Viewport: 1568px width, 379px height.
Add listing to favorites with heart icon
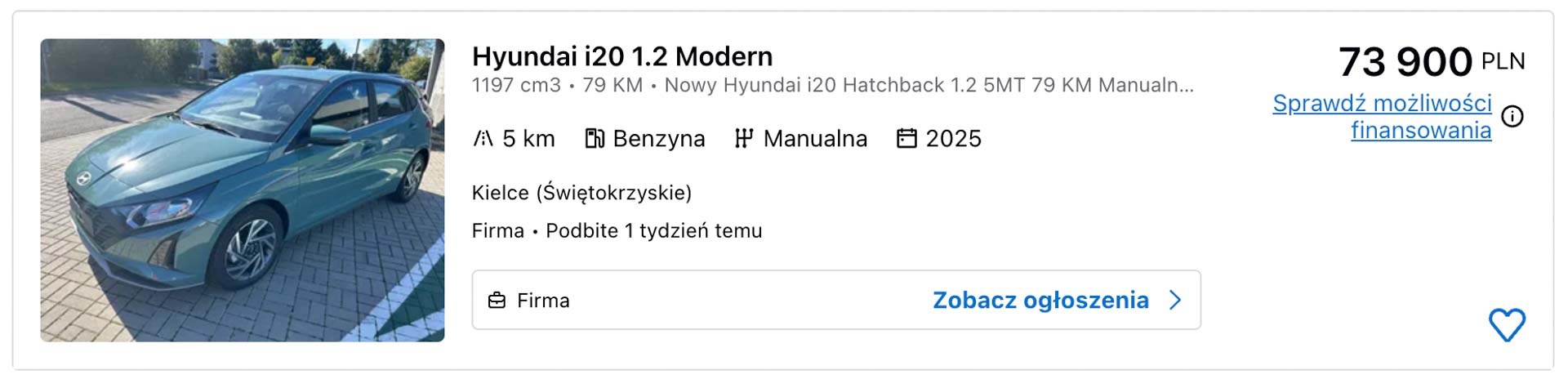(x=1507, y=325)
